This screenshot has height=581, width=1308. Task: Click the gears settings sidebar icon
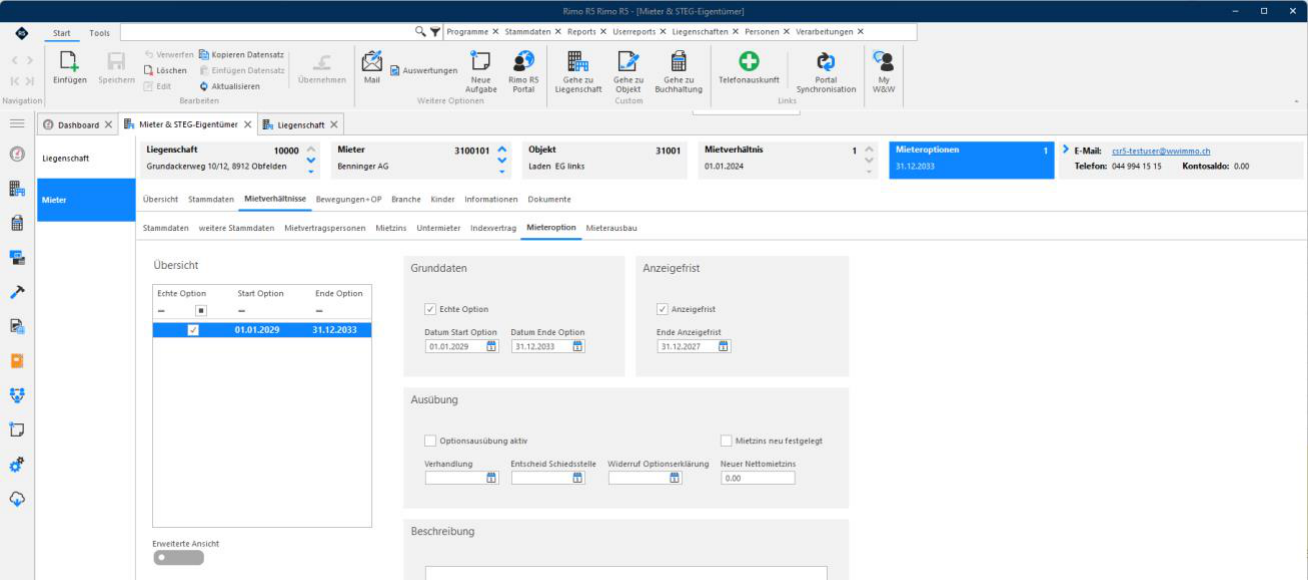point(17,465)
